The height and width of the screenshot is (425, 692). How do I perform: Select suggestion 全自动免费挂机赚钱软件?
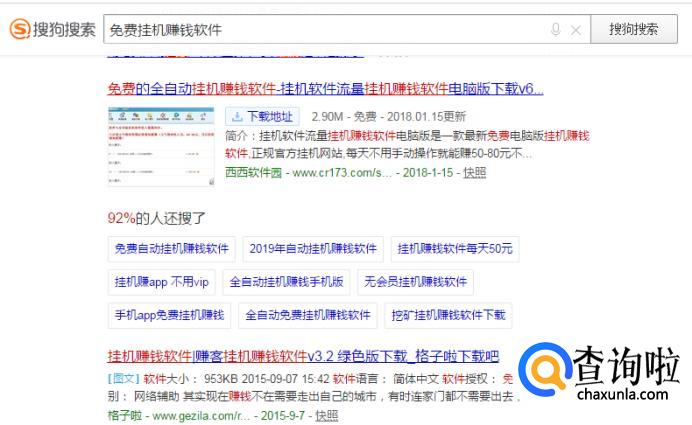308,315
